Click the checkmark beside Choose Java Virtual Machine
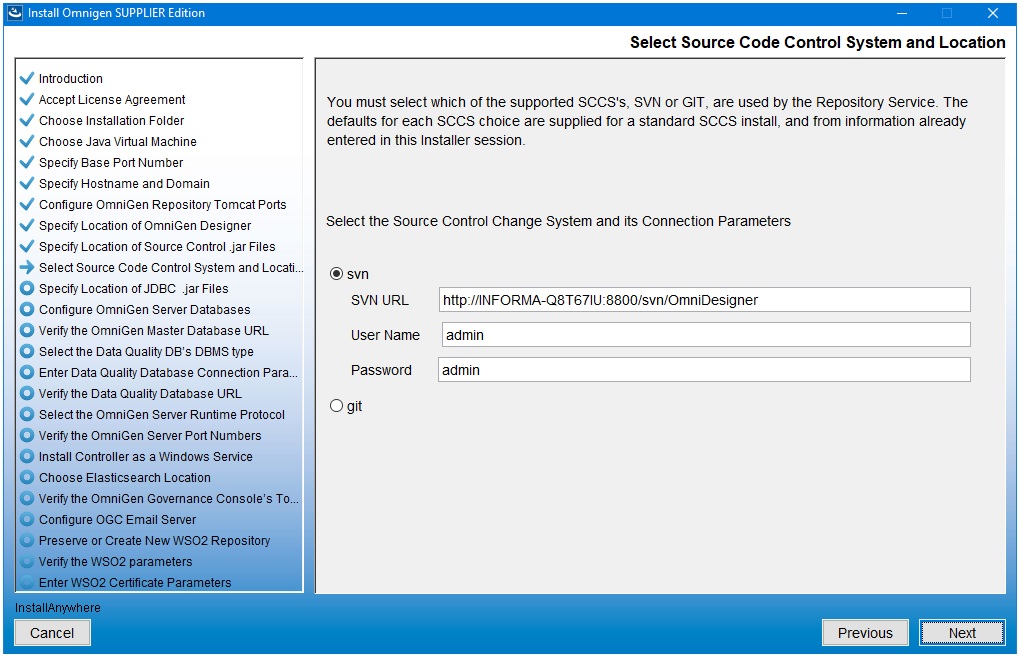Image resolution: width=1020 pixels, height=657 pixels. [x=27, y=141]
